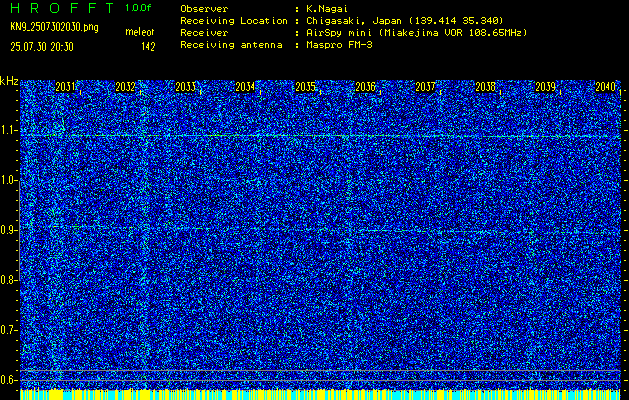Click the 2036 time marker
The height and width of the screenshot is (400, 629).
[x=365, y=87]
